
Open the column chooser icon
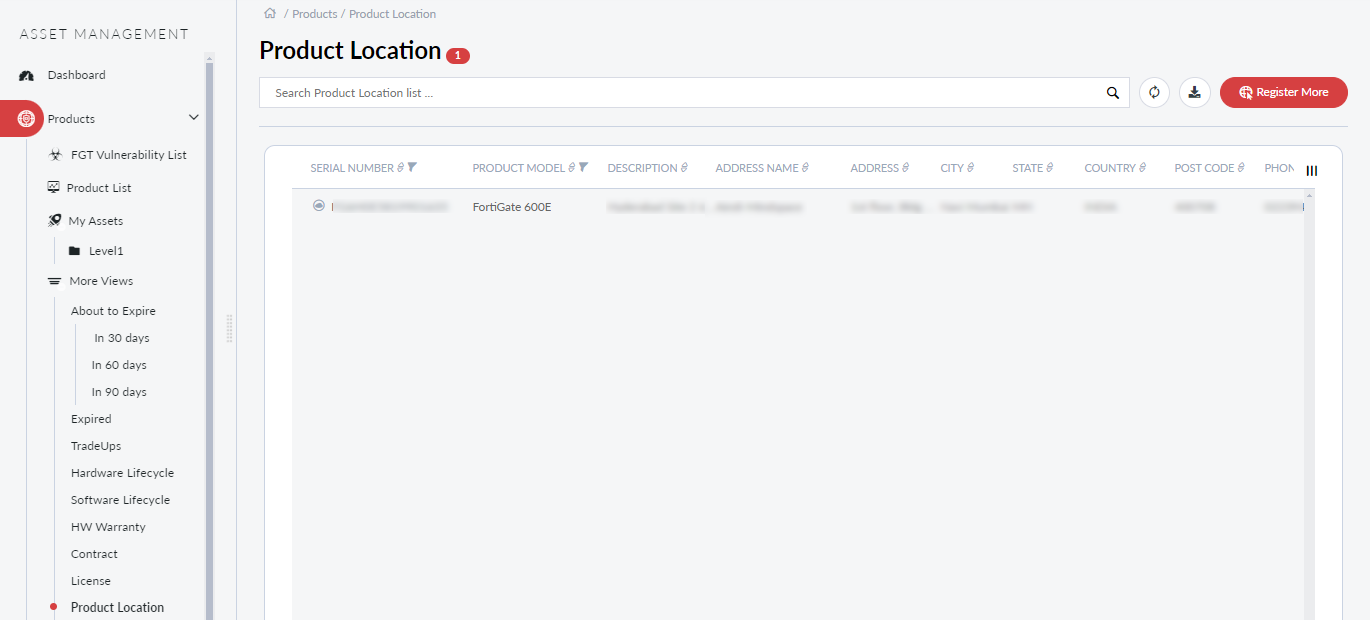coord(1312,171)
